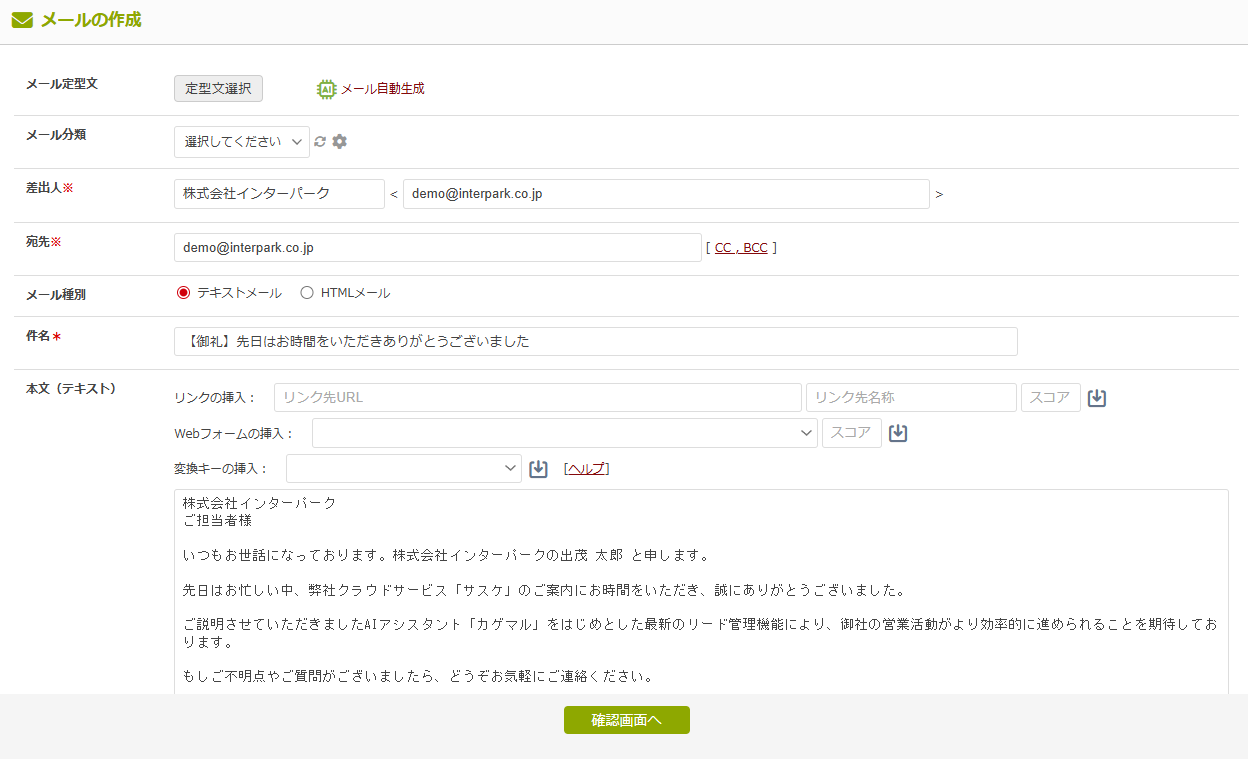The width and height of the screenshot is (1248, 759).
Task: Click the BCC link
Action: tap(755, 248)
